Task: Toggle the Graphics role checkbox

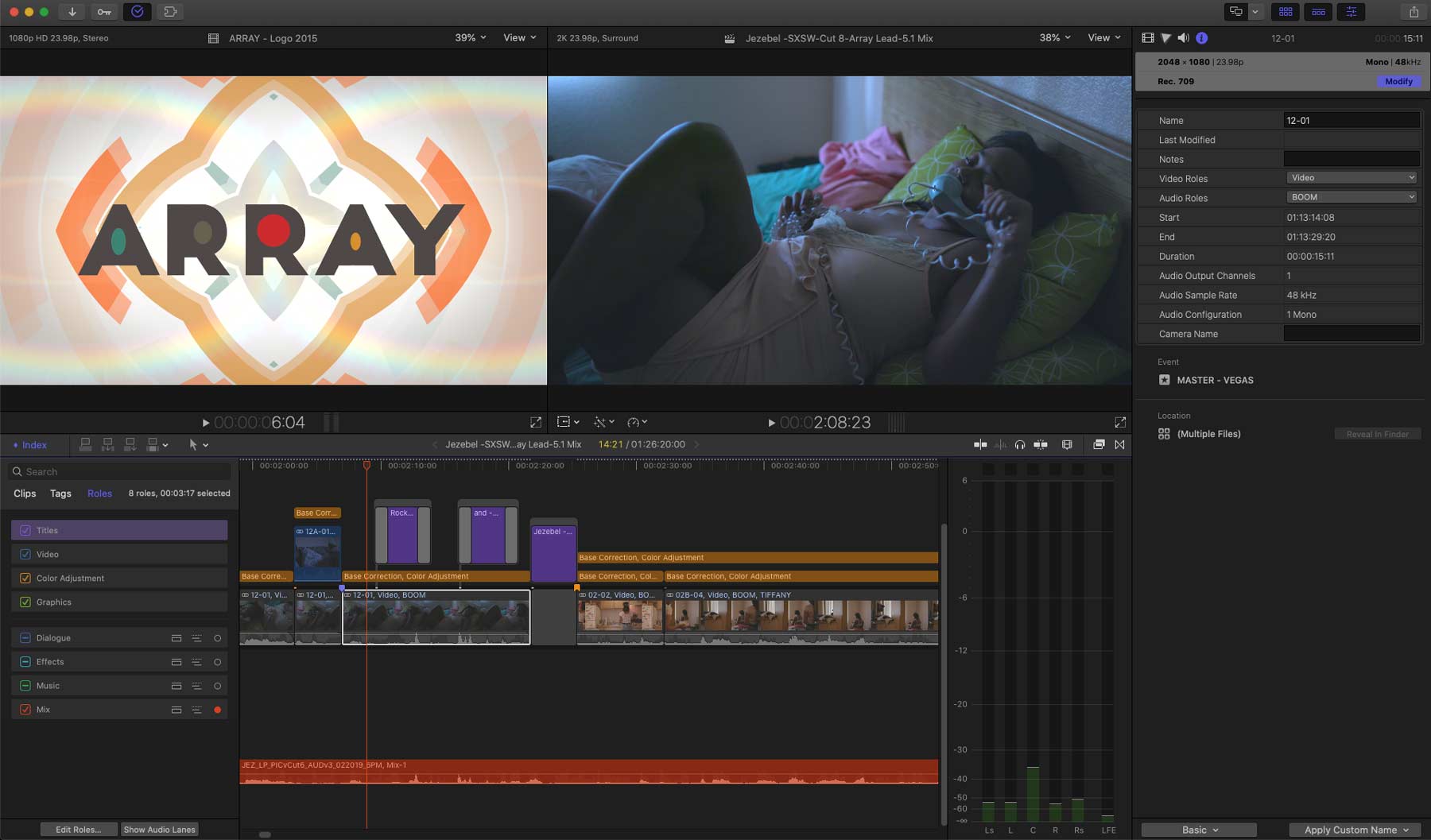Action: click(25, 602)
